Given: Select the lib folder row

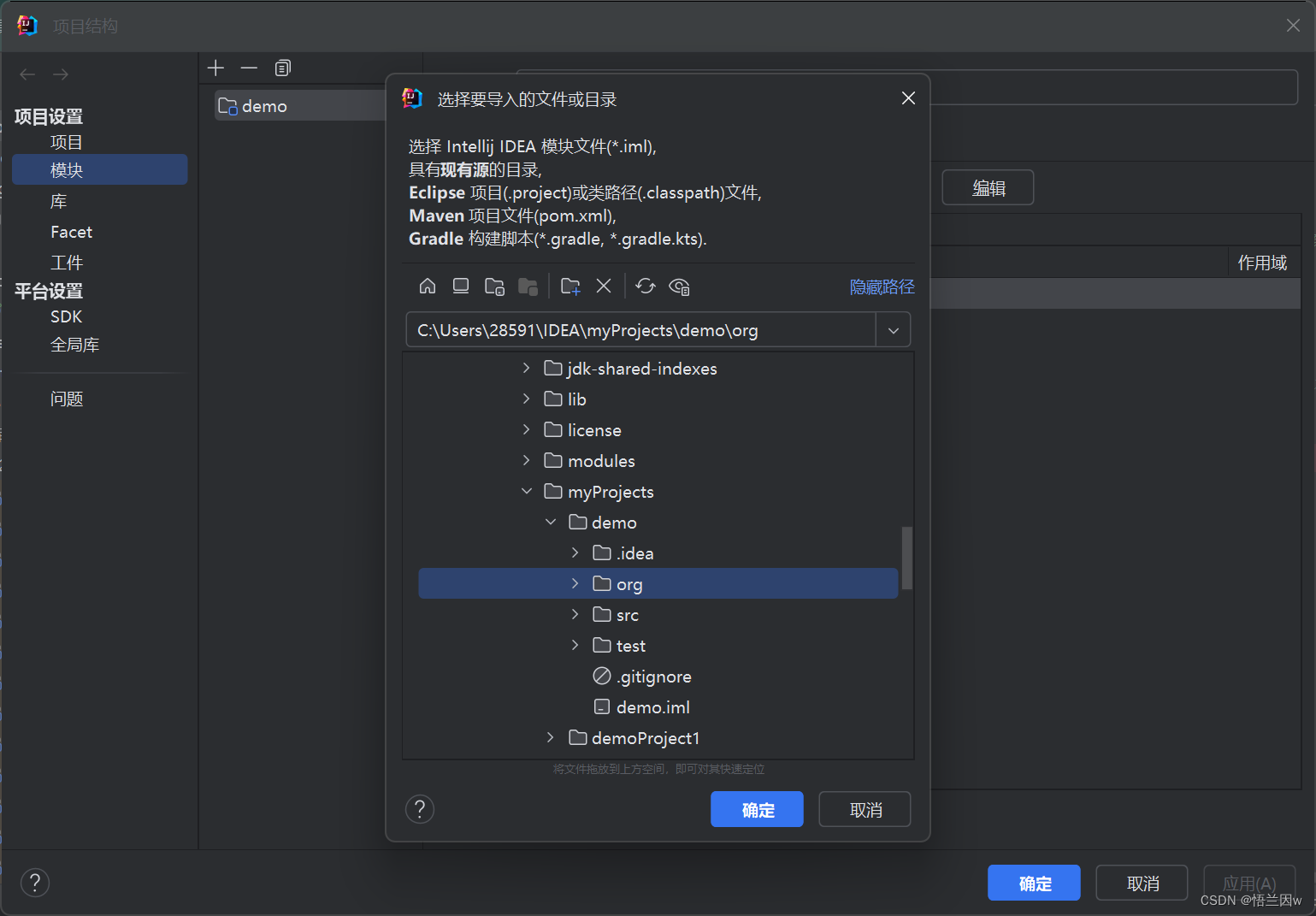Looking at the screenshot, I should tap(658, 399).
